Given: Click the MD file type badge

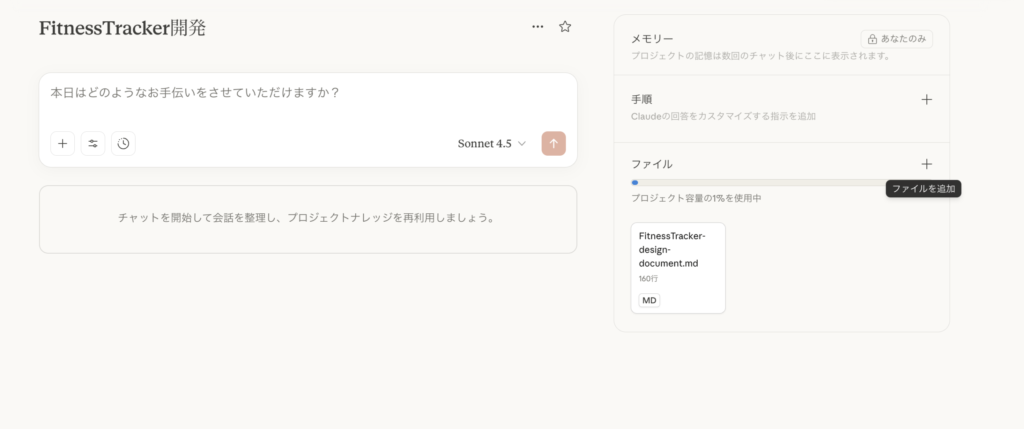Looking at the screenshot, I should [649, 300].
